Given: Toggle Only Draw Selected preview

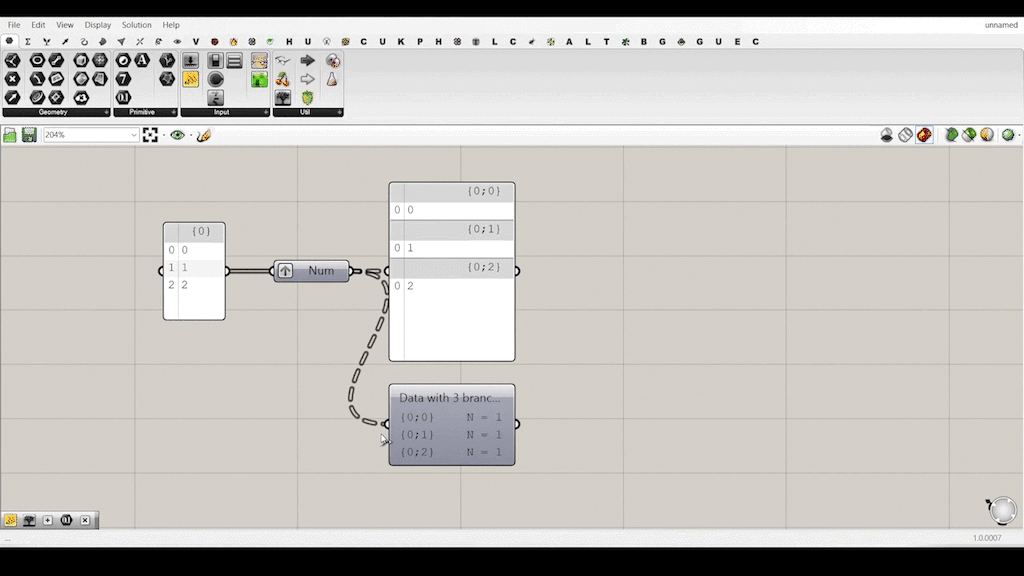Looking at the screenshot, I should (952, 135).
